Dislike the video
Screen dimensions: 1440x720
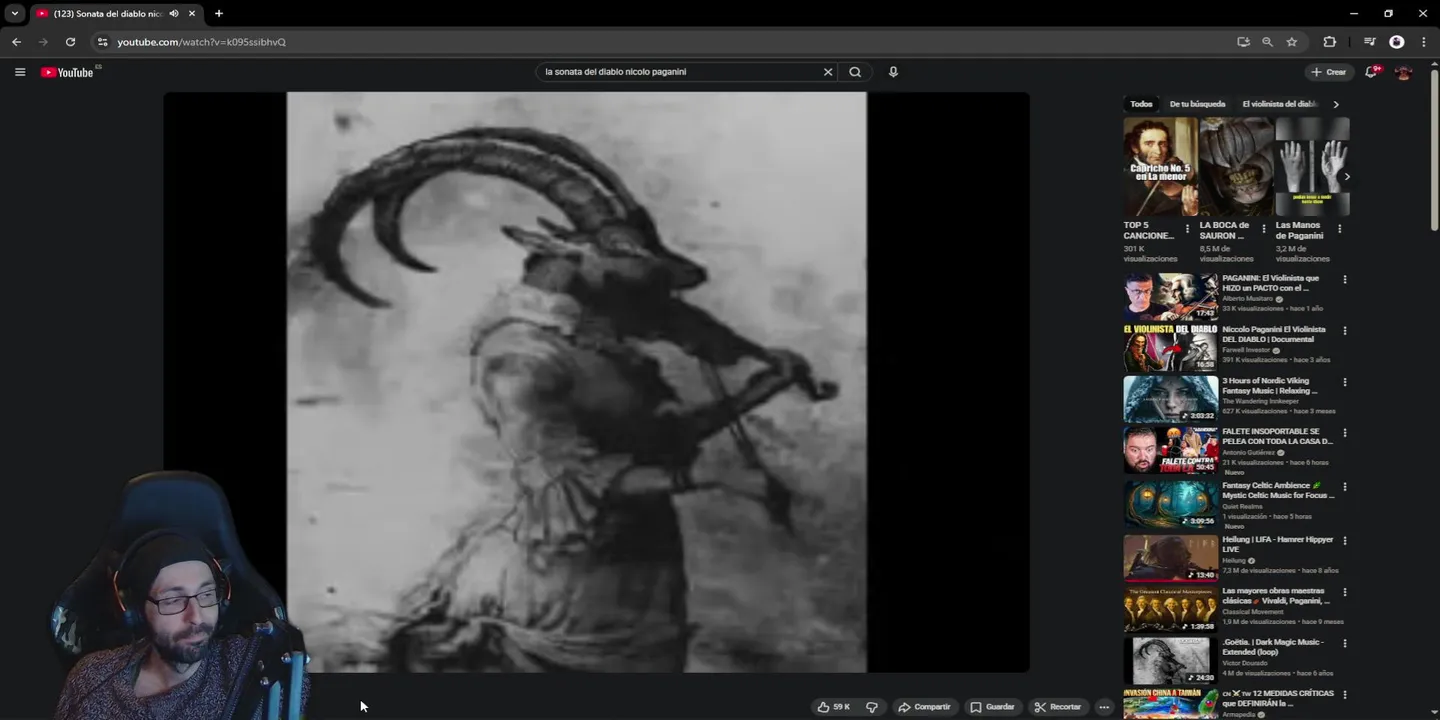(x=872, y=707)
